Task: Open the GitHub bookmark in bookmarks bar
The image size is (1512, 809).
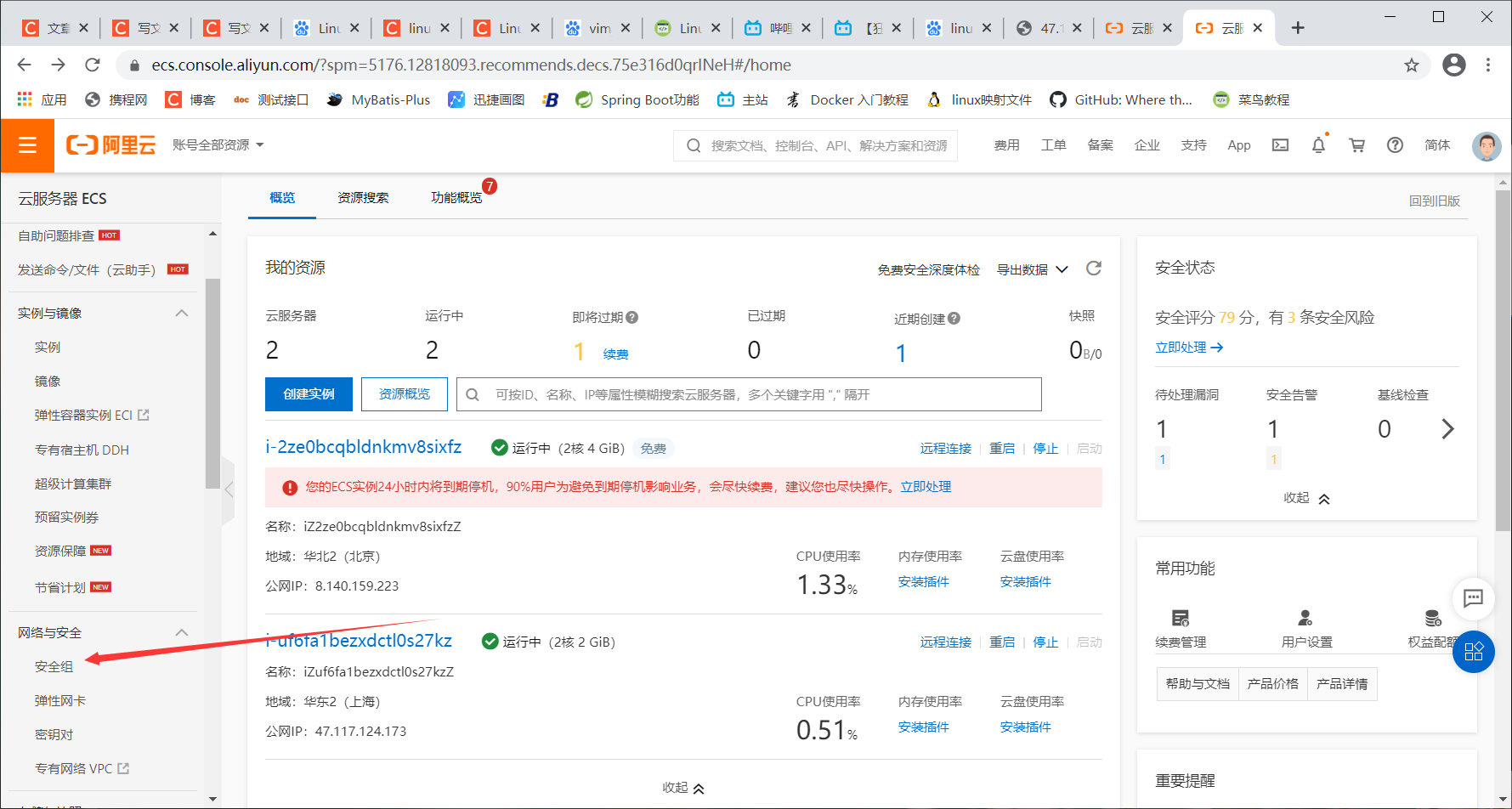Action: click(x=1121, y=99)
